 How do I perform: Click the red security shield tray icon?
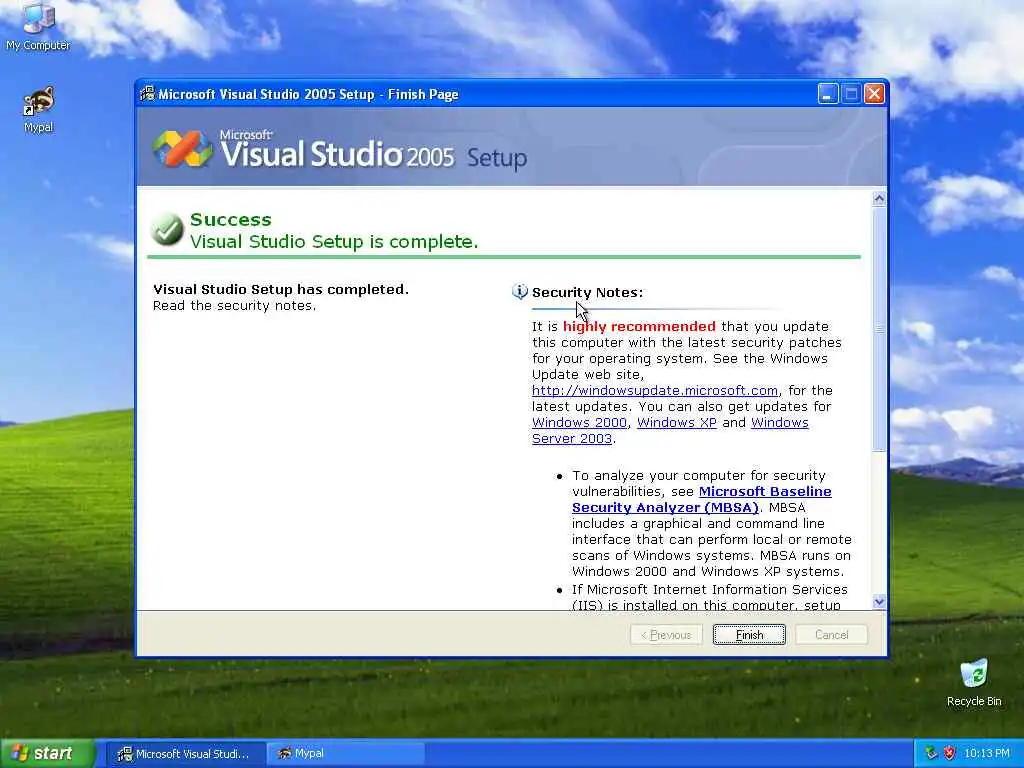[x=950, y=753]
